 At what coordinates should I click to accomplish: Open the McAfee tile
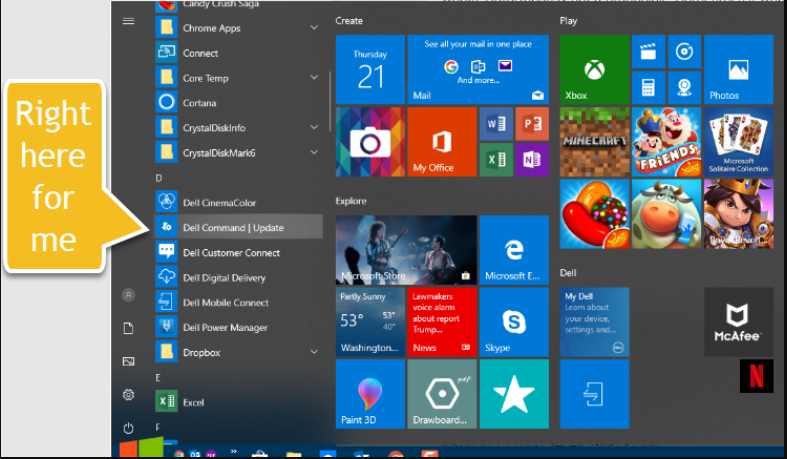click(x=738, y=322)
